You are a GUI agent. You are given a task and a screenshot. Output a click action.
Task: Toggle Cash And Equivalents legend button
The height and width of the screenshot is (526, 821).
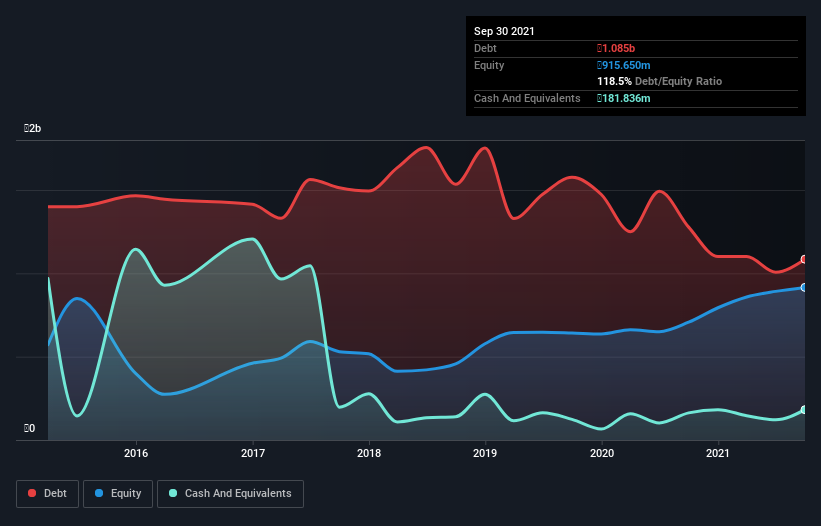pos(230,494)
